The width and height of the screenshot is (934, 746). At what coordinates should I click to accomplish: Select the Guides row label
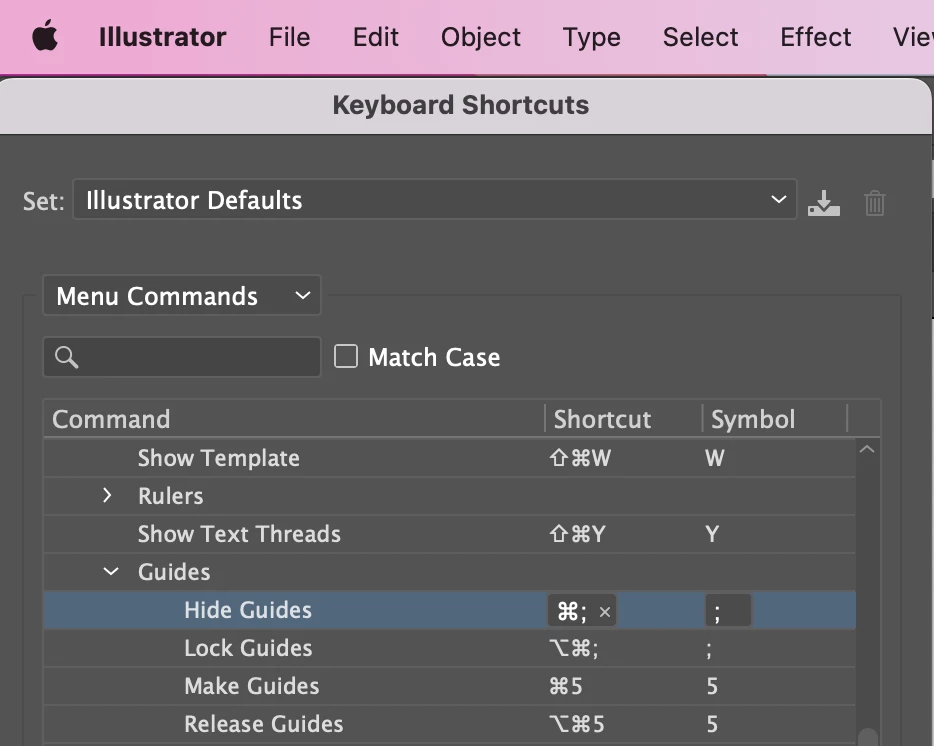click(x=174, y=572)
